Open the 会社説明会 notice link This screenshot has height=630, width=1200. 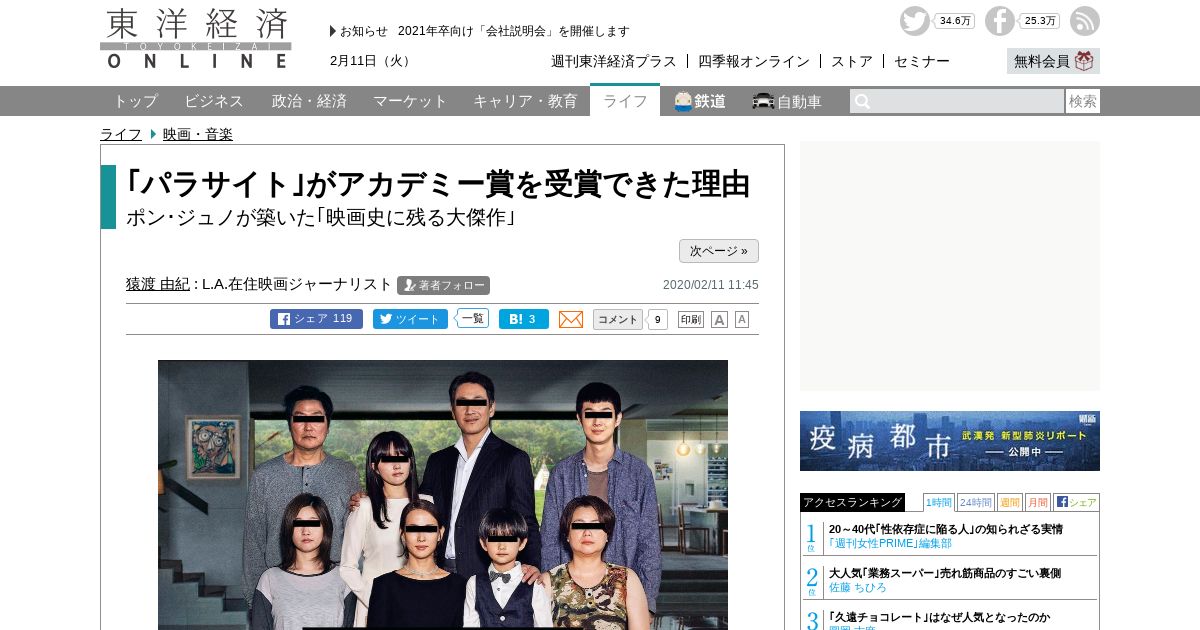click(x=514, y=31)
